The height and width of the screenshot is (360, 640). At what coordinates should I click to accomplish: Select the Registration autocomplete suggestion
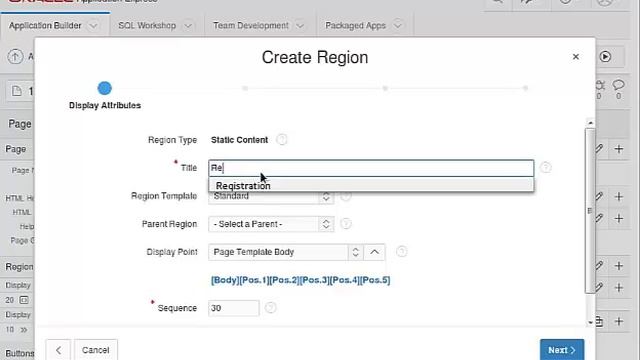371,185
